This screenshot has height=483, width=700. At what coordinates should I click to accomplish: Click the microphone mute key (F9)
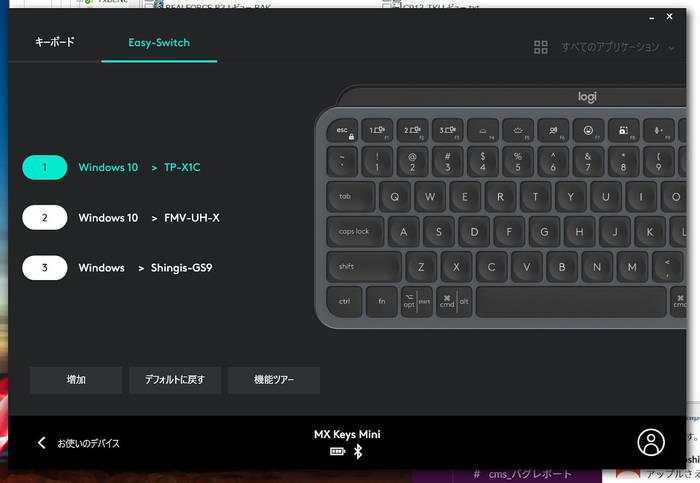pos(658,130)
